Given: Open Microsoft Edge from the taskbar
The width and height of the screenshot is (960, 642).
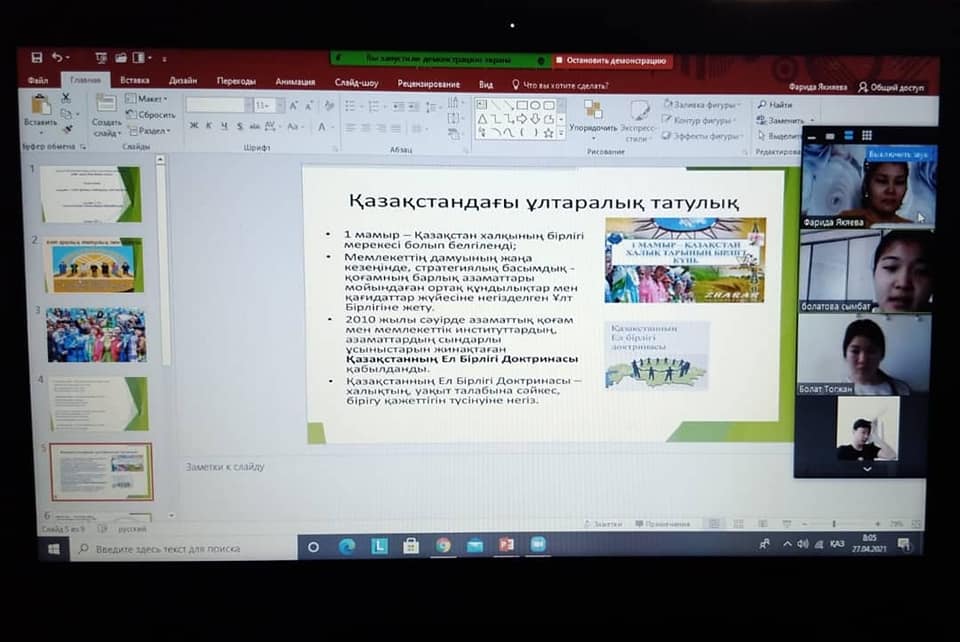Looking at the screenshot, I should (347, 546).
